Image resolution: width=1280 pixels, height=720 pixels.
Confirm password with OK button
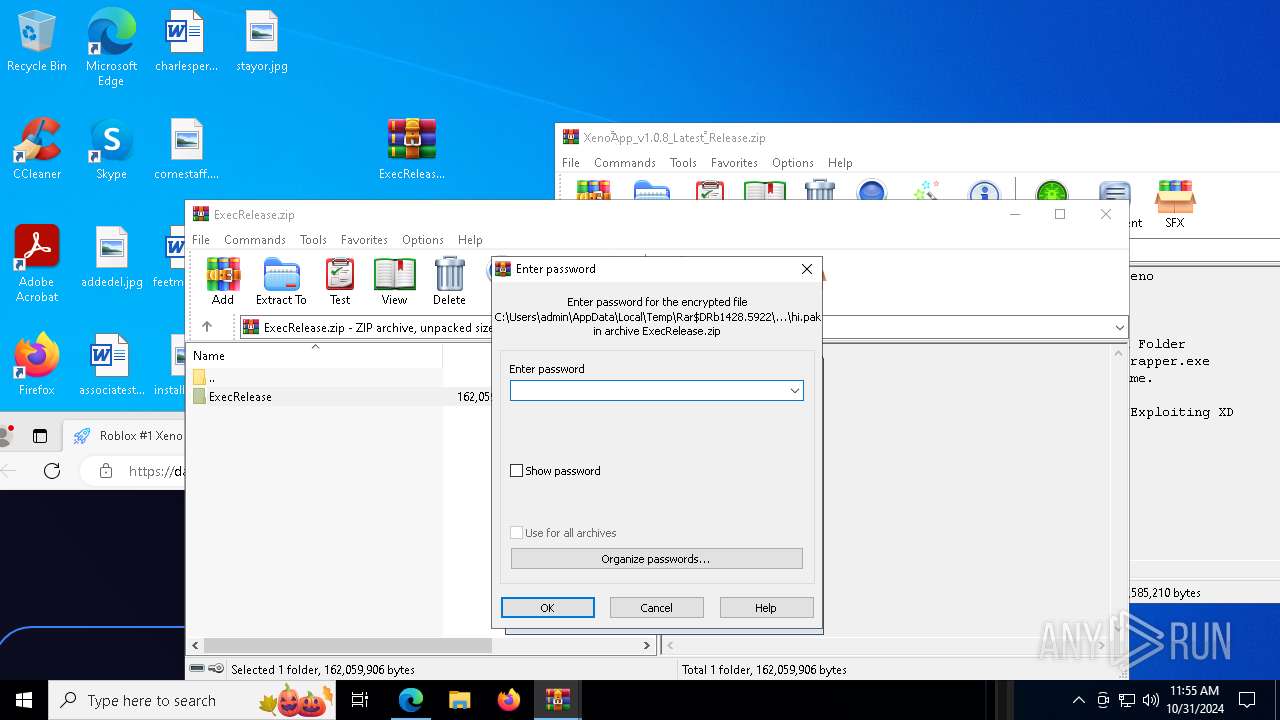[x=547, y=608]
